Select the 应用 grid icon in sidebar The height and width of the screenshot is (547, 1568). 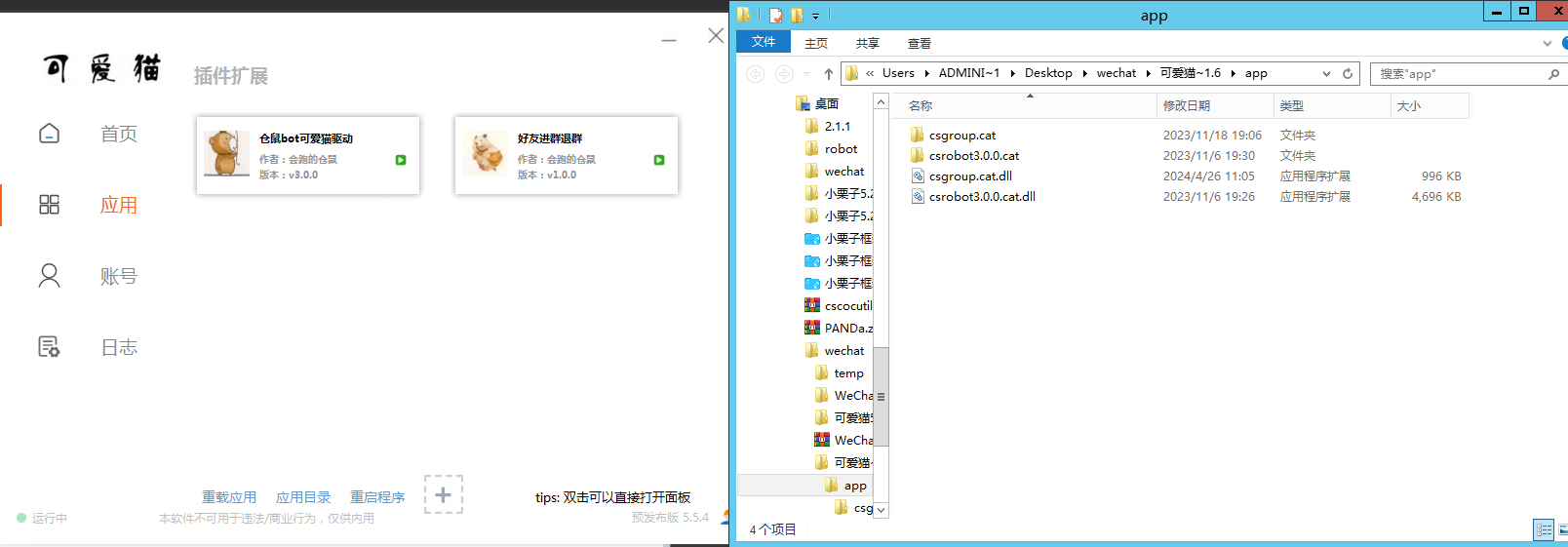[49, 205]
